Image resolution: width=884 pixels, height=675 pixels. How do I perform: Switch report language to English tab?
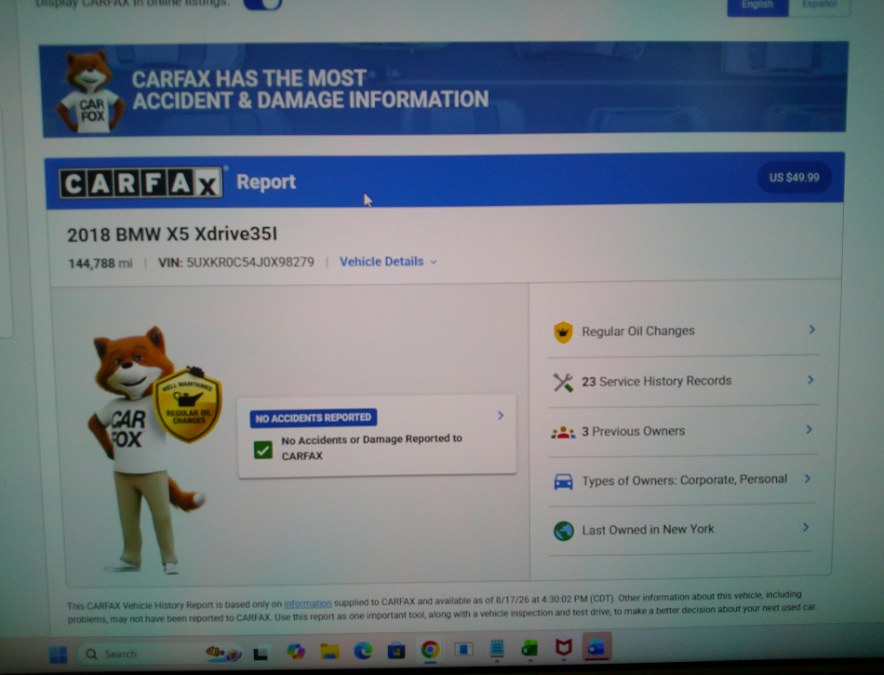757,6
